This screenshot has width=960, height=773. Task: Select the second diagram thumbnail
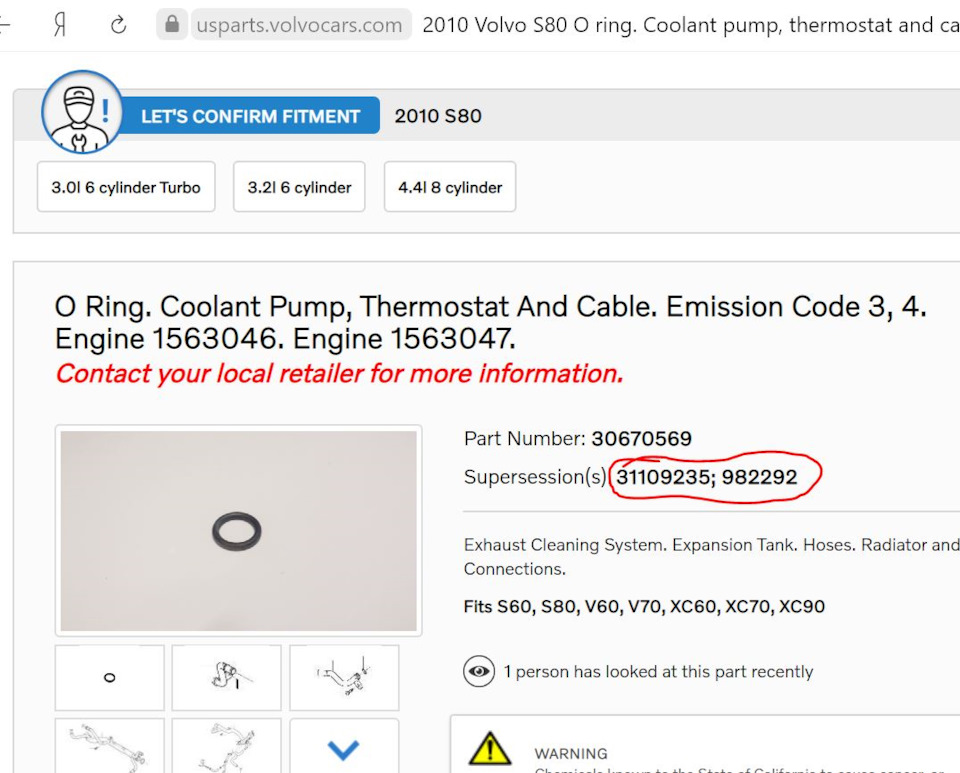[226, 677]
